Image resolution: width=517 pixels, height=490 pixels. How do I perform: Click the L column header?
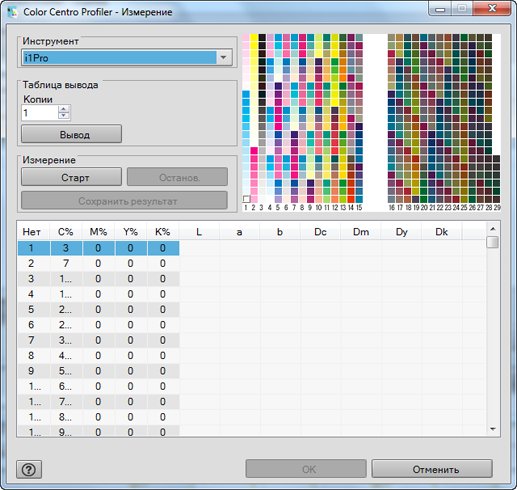click(x=199, y=232)
